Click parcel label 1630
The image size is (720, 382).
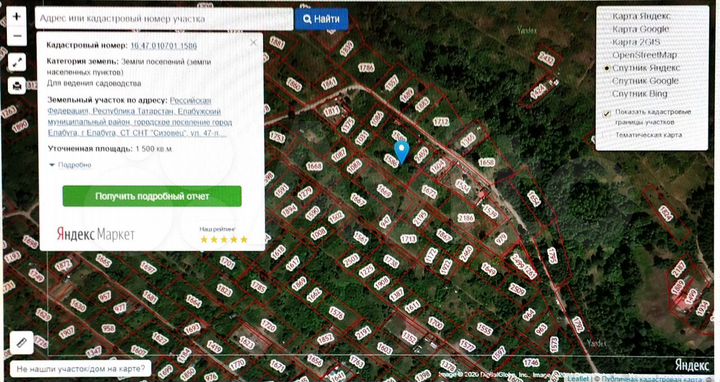tap(78, 305)
